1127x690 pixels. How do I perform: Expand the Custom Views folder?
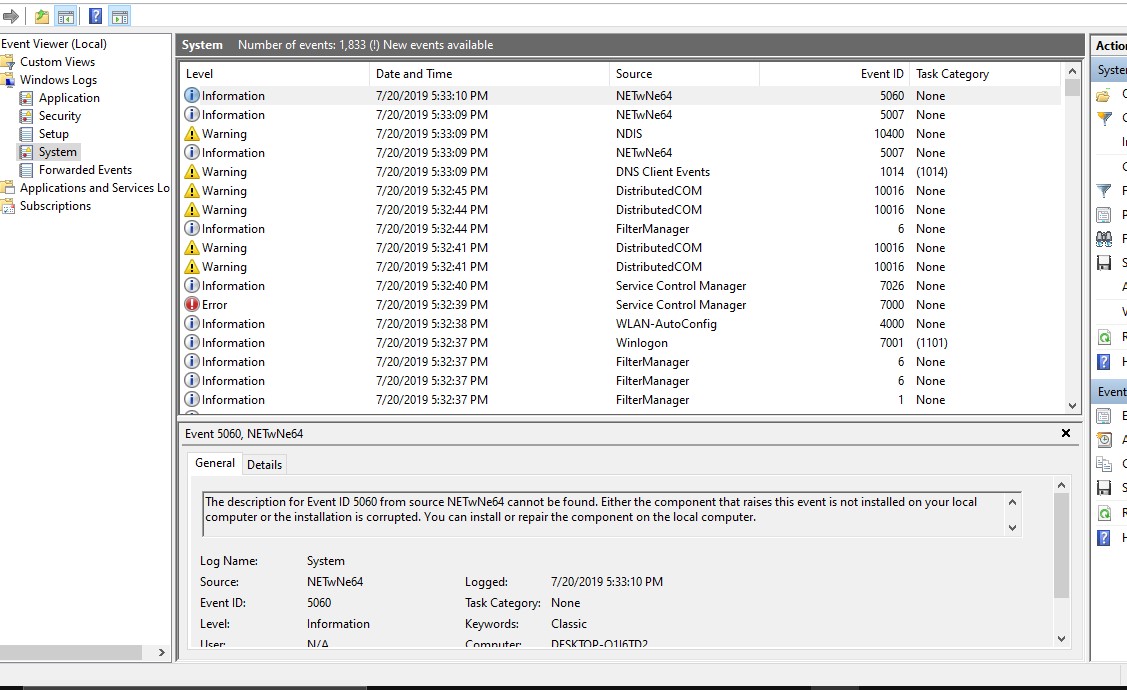click(57, 62)
